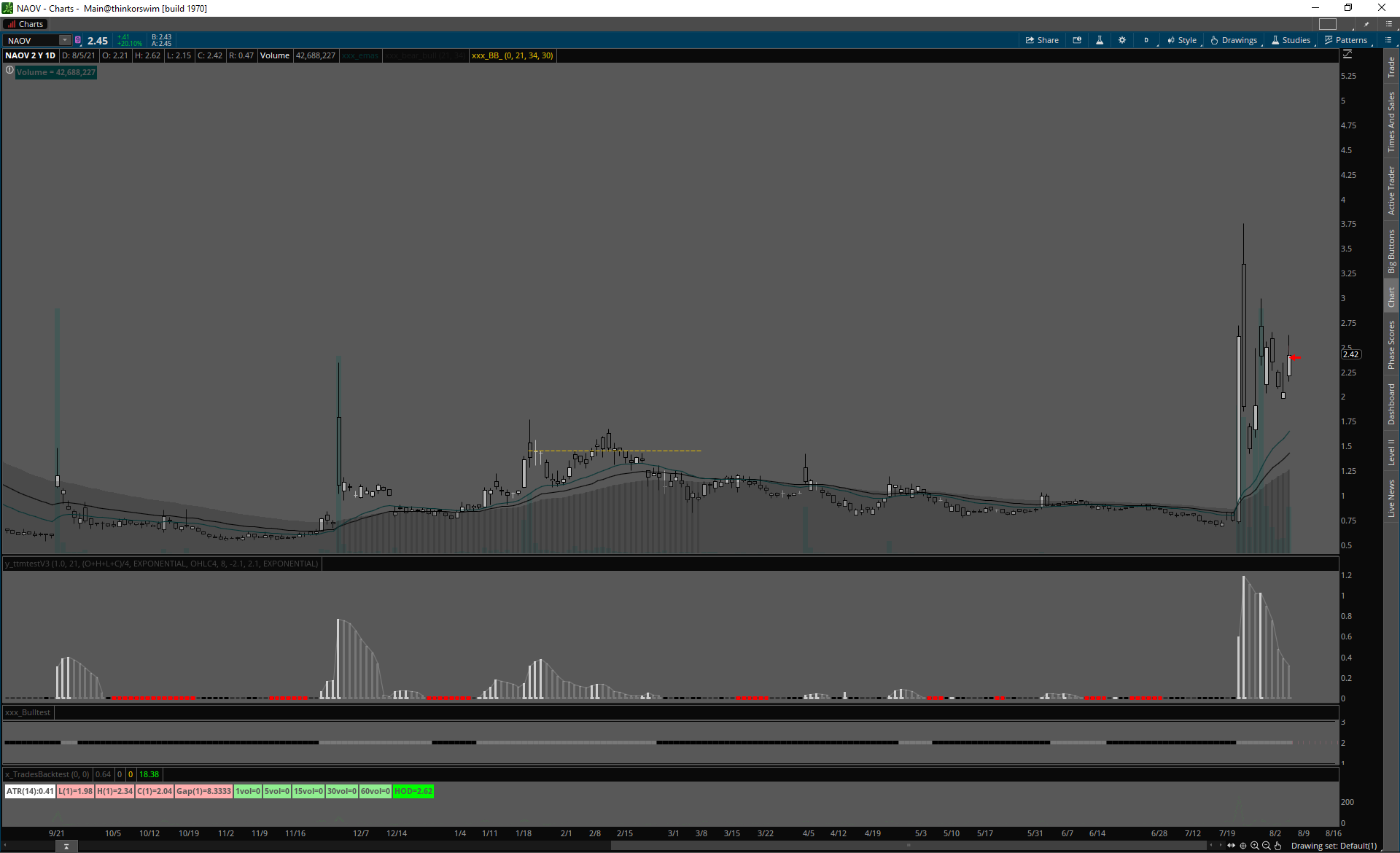Click the flask Edit Studies icon

click(1100, 40)
